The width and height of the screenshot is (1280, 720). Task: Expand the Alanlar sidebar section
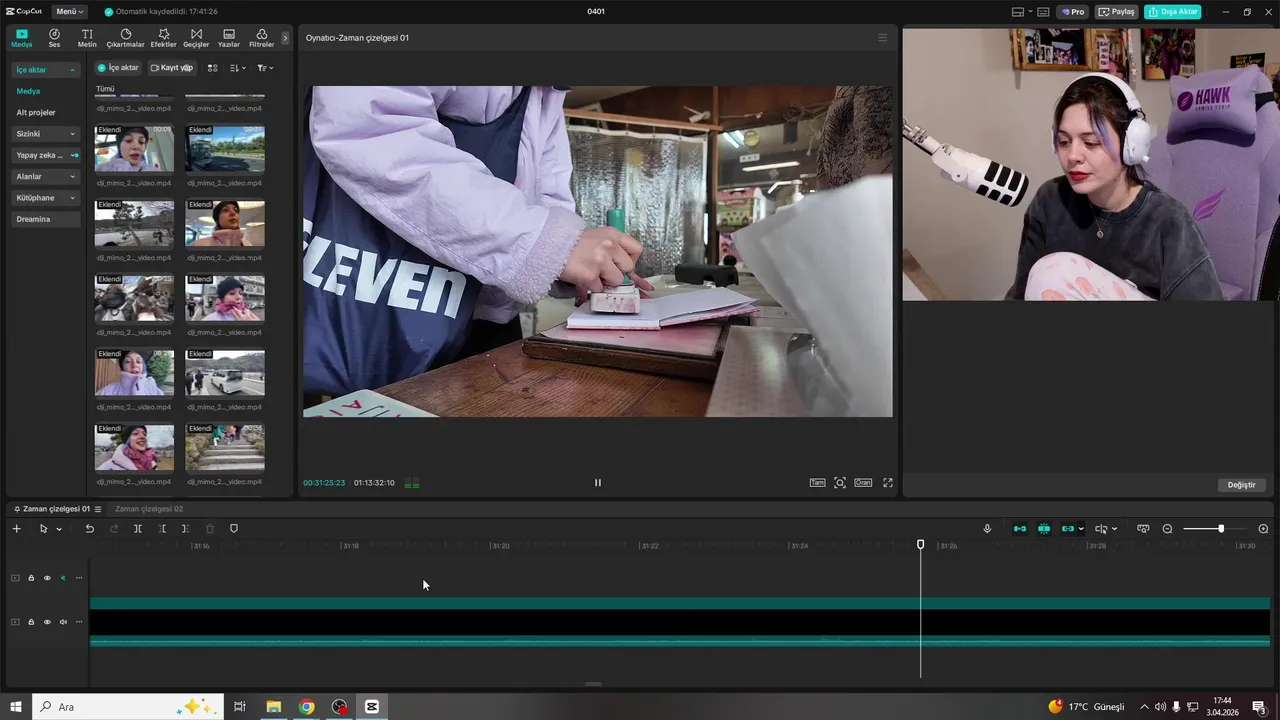[x=72, y=177]
